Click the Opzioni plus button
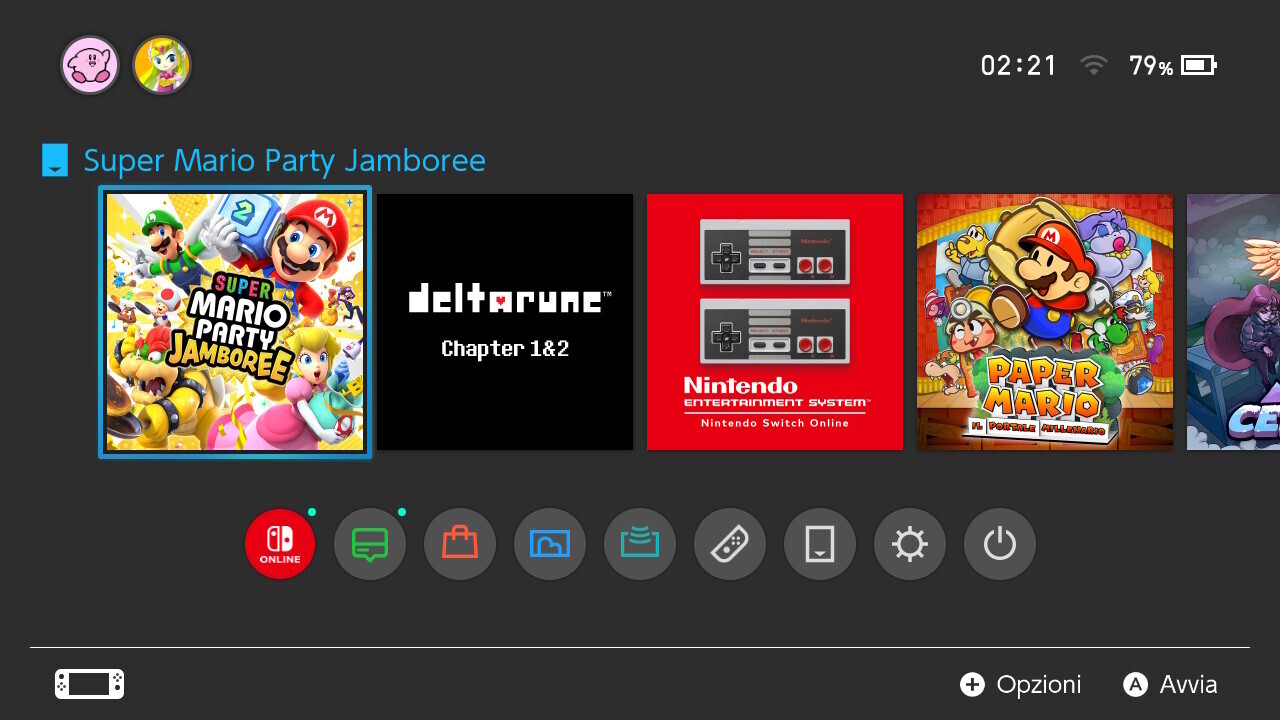The height and width of the screenshot is (720, 1280). (1021, 684)
